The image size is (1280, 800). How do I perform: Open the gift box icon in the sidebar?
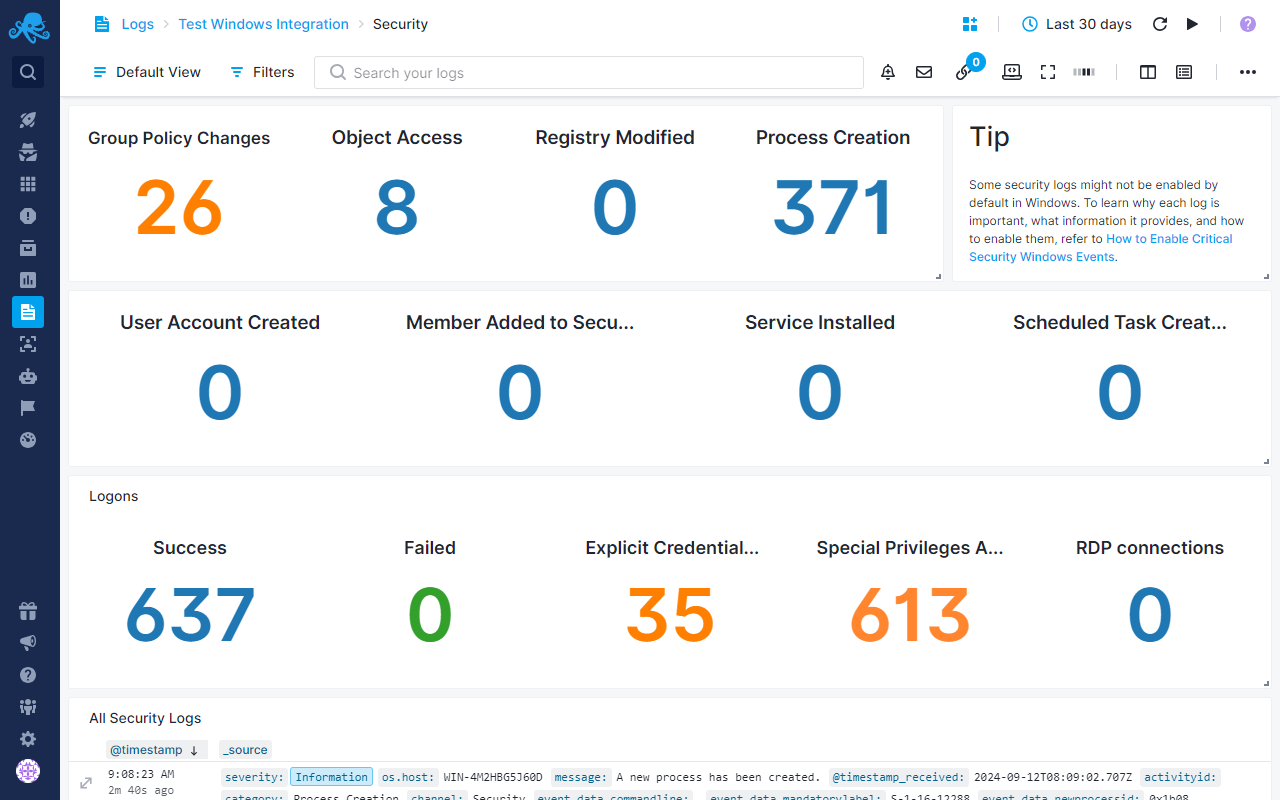click(28, 611)
